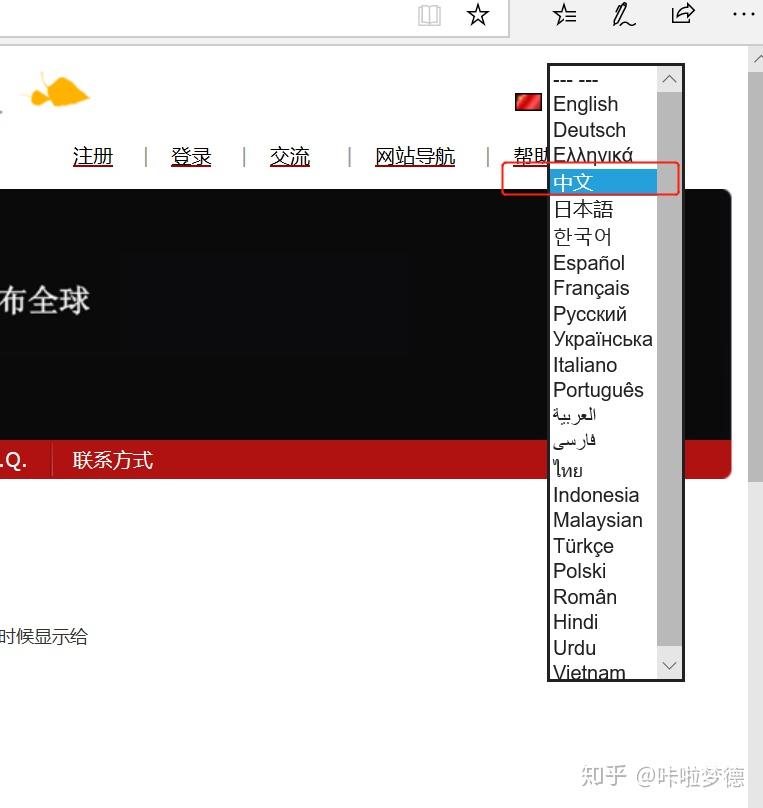The width and height of the screenshot is (763, 808).
Task: Open the favorites hub list icon
Action: point(565,14)
